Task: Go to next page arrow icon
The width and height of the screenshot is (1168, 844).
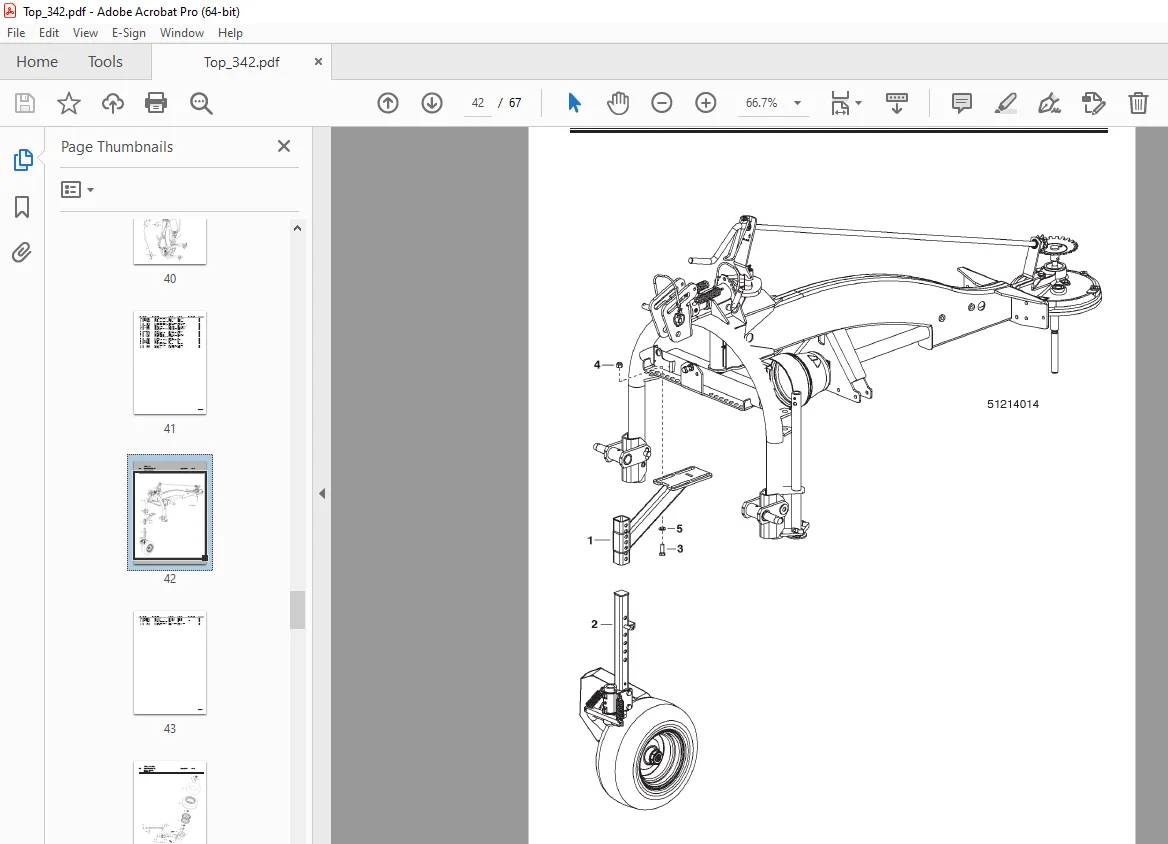Action: tap(432, 103)
